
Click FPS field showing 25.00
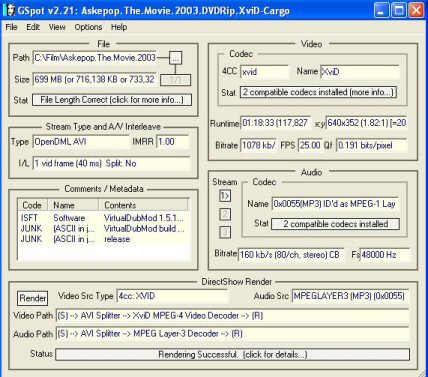(310, 145)
